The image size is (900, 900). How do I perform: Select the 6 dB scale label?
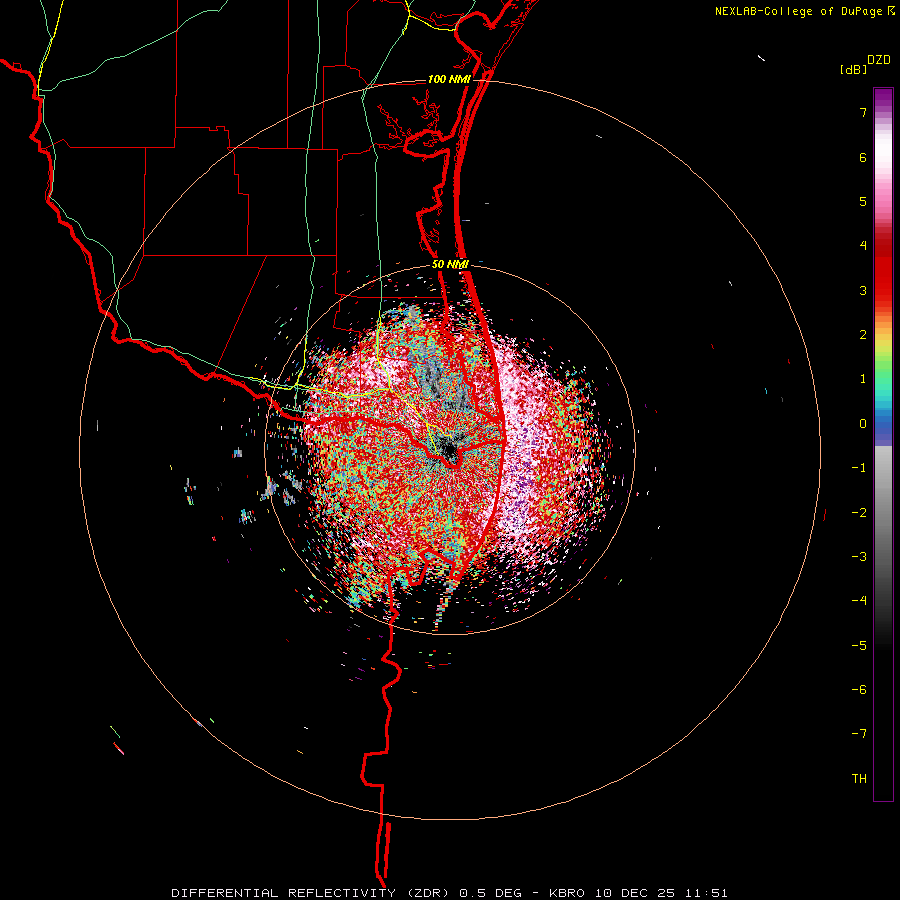(863, 157)
